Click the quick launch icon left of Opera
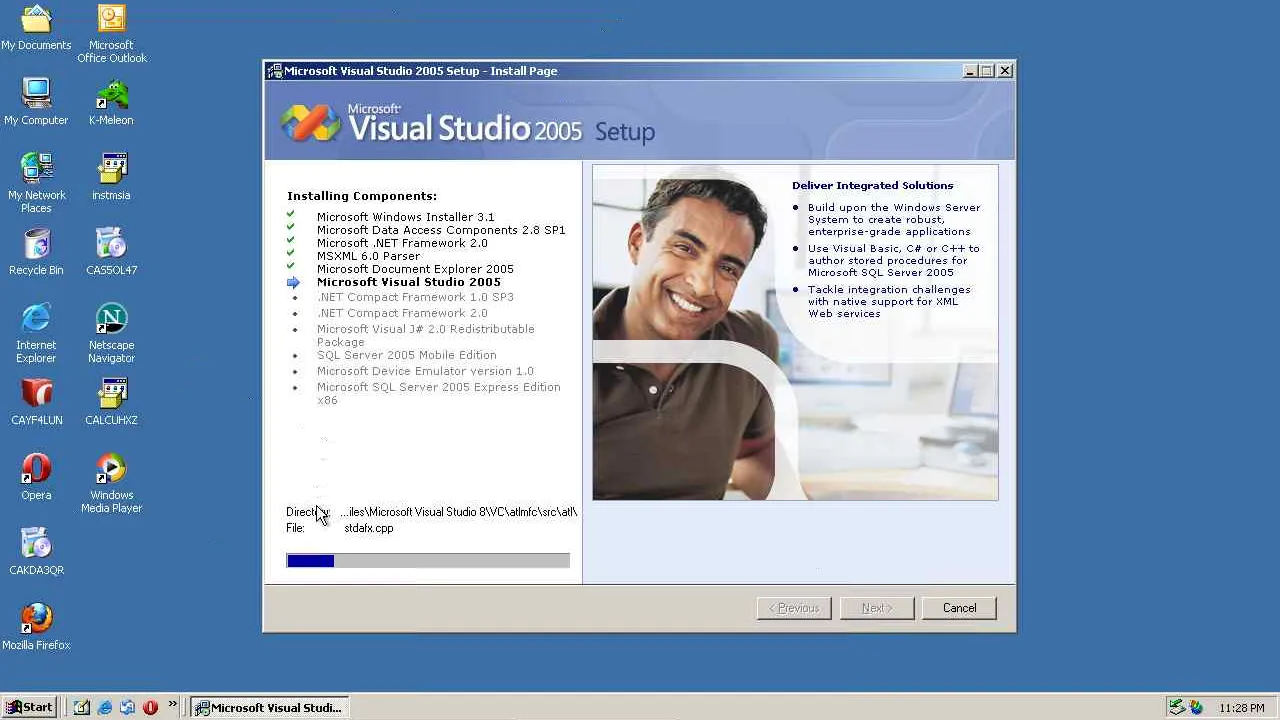Image resolution: width=1280 pixels, height=720 pixels. (127, 707)
